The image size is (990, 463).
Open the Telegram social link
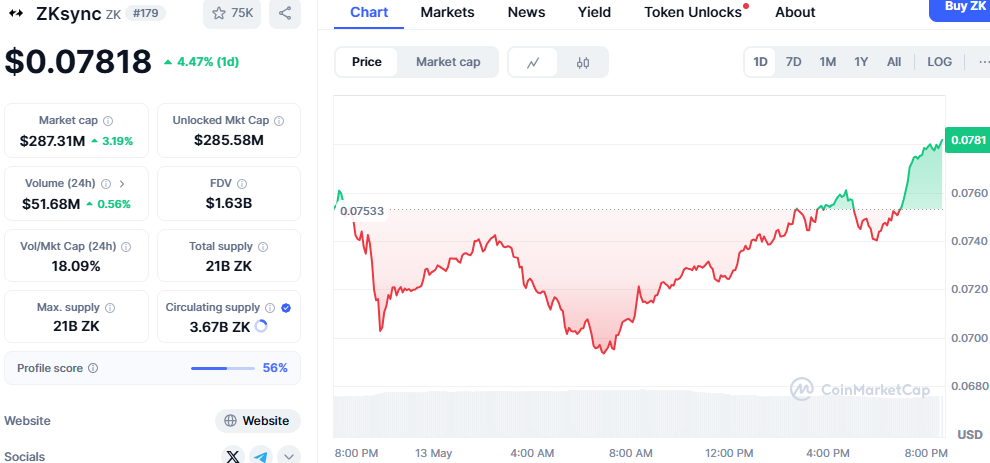click(261, 456)
